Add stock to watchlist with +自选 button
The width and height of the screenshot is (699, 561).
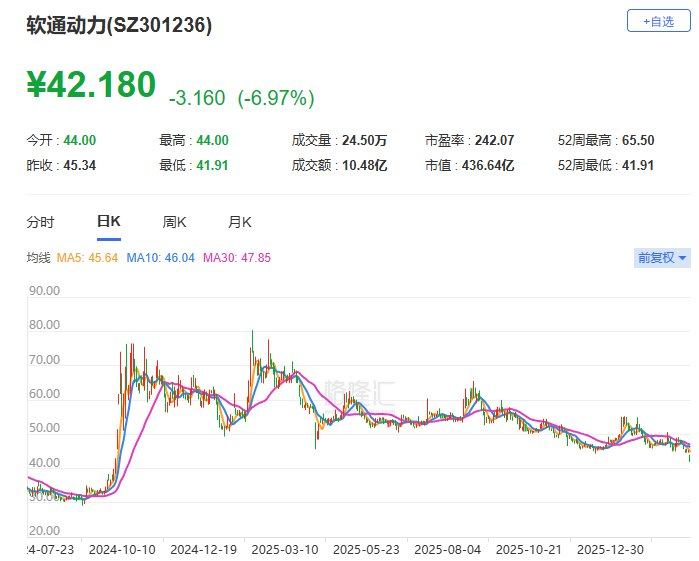[x=658, y=21]
